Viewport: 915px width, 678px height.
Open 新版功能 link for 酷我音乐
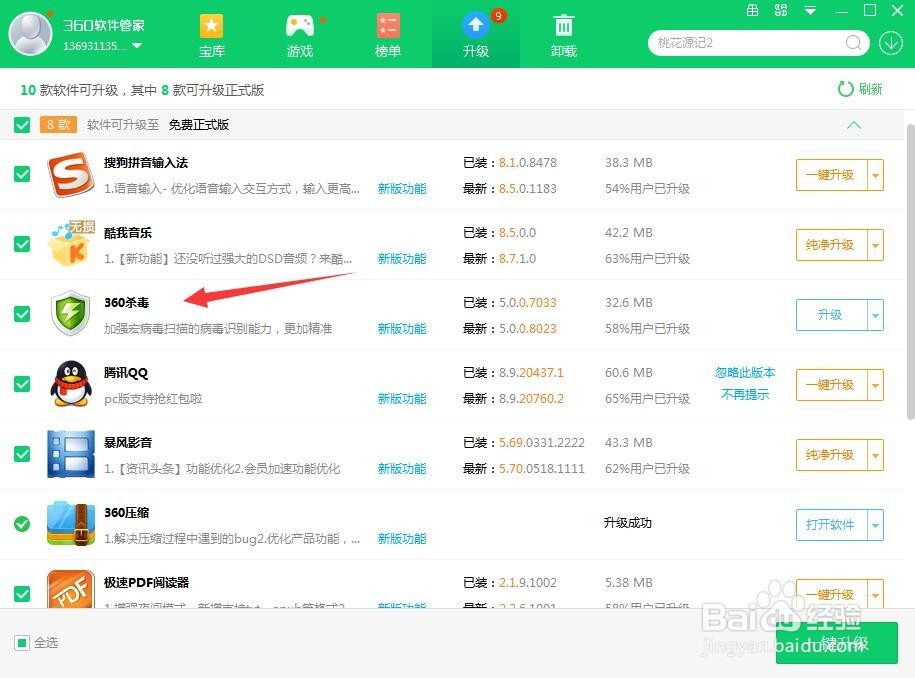click(x=401, y=258)
